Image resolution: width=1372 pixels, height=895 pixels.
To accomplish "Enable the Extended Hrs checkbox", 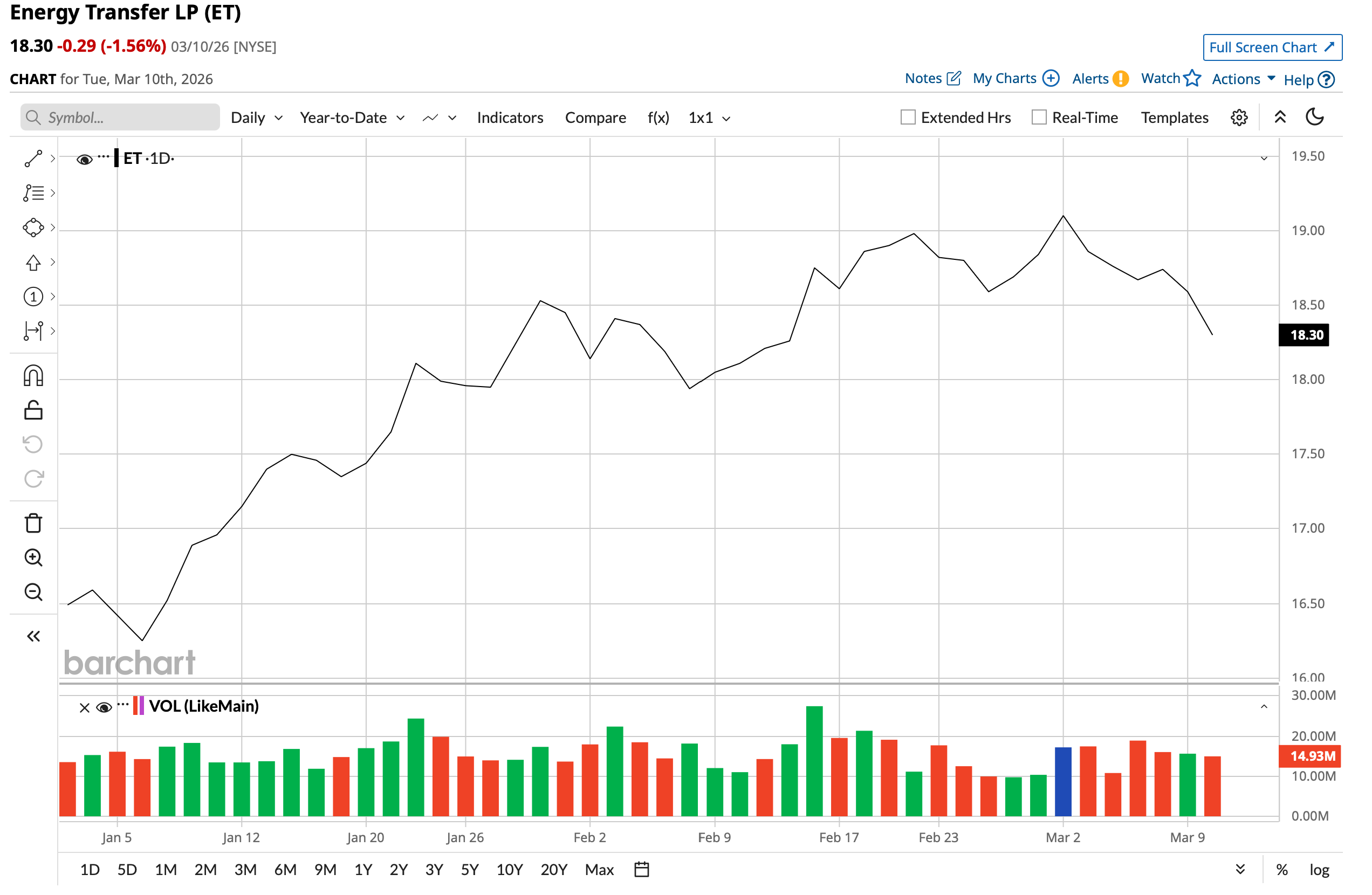I will [x=908, y=118].
